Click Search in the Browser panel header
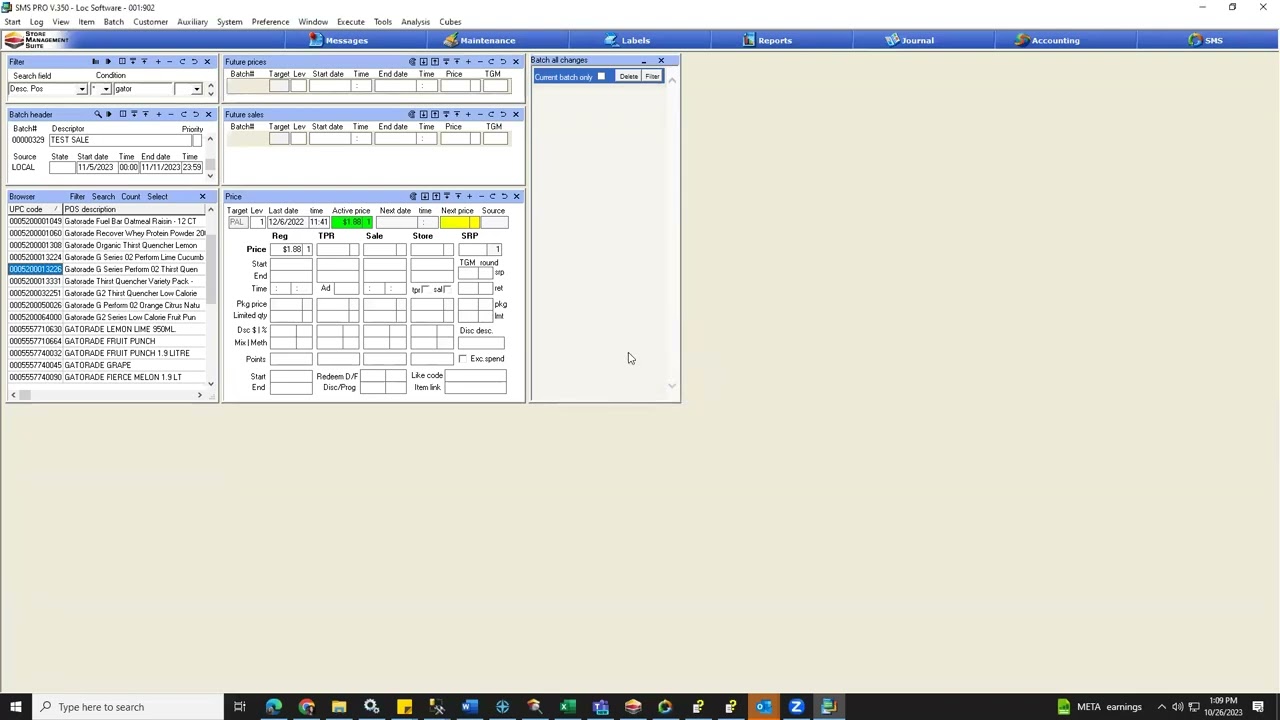 [103, 197]
